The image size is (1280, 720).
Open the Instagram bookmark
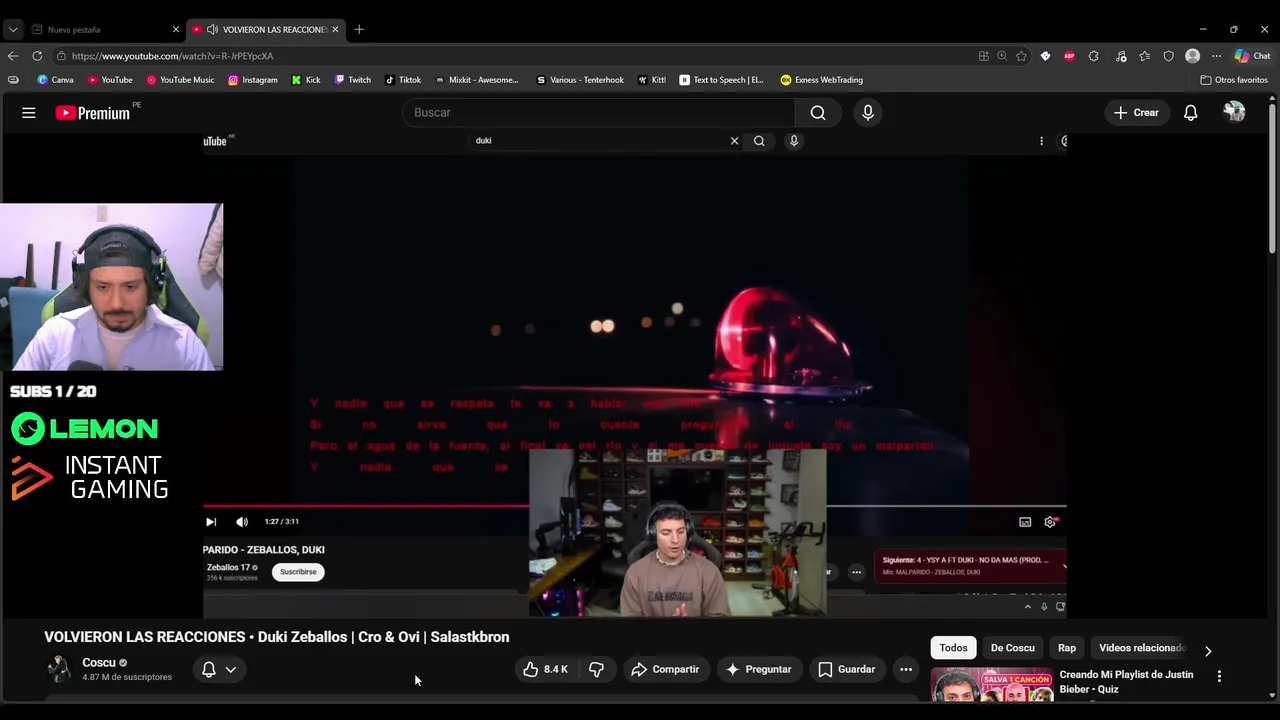(x=253, y=80)
